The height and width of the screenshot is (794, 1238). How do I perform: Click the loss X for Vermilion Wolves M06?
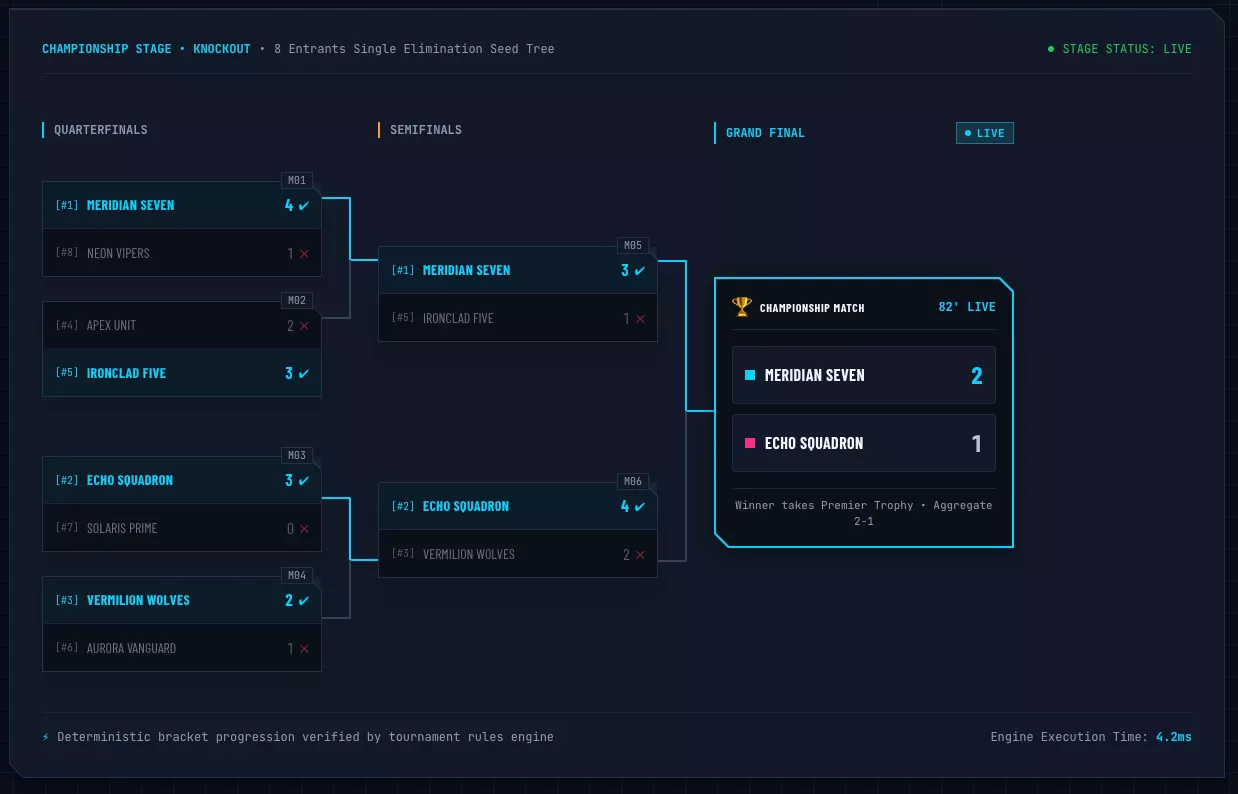tap(640, 554)
